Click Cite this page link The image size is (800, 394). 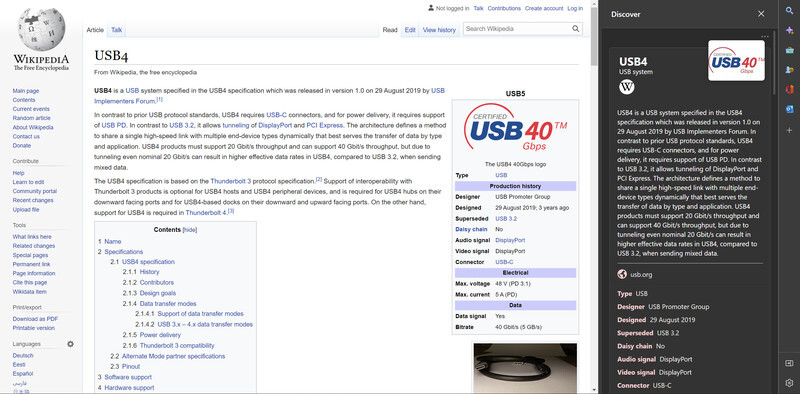pyautogui.click(x=30, y=283)
